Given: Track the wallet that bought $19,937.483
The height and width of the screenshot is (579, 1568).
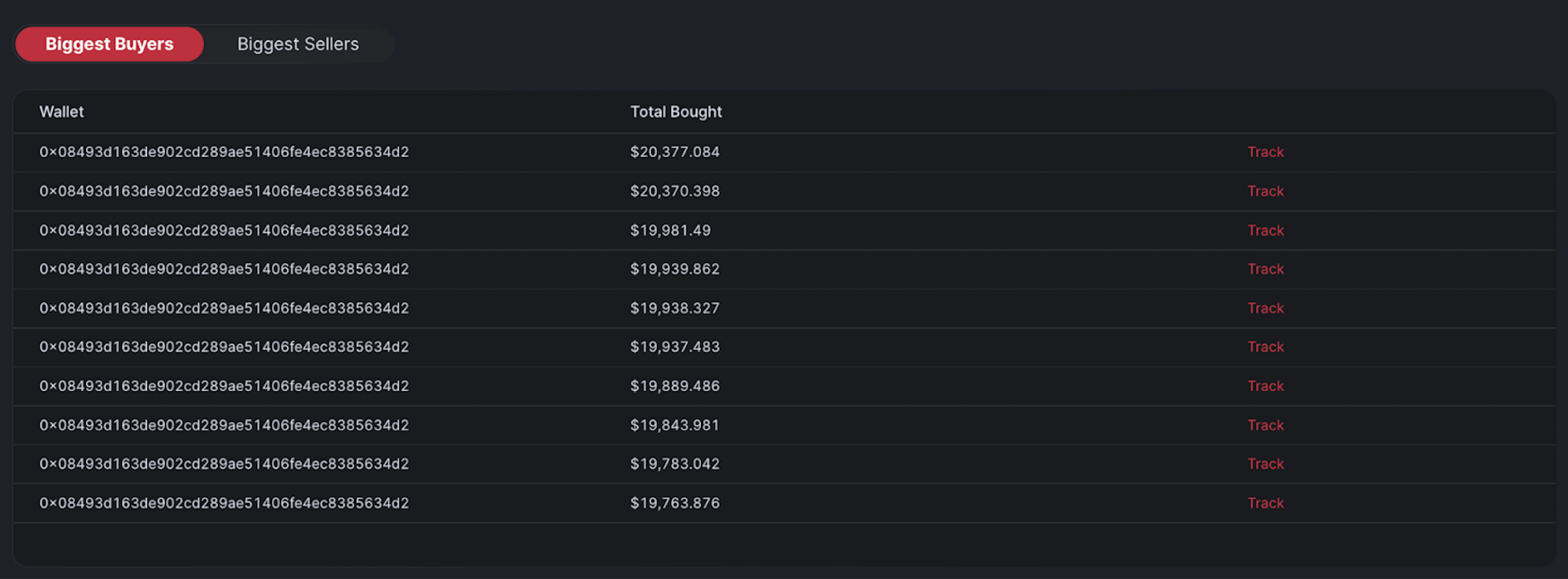Looking at the screenshot, I should tap(1265, 347).
